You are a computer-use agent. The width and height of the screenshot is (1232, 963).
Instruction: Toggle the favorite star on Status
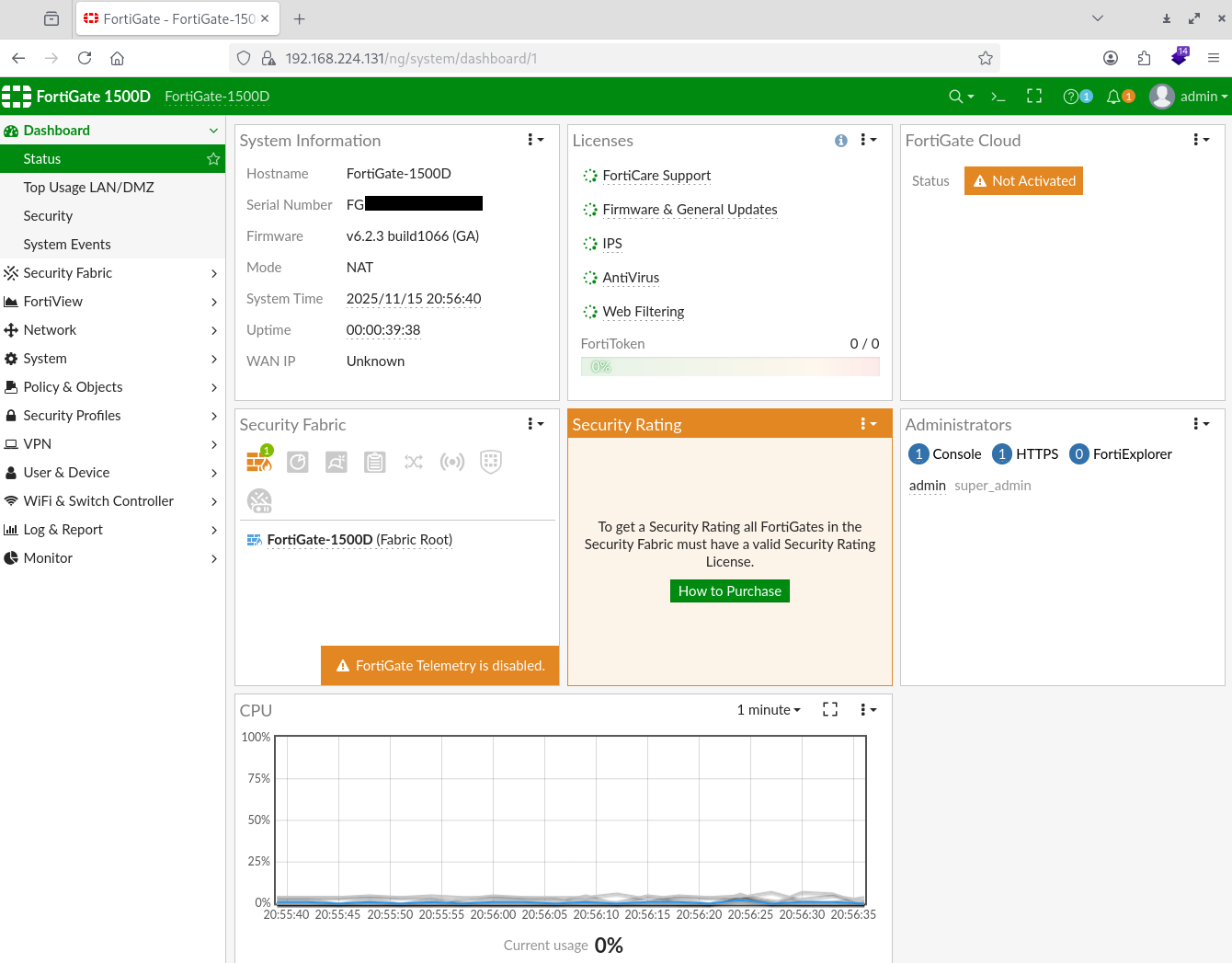pyautogui.click(x=213, y=159)
